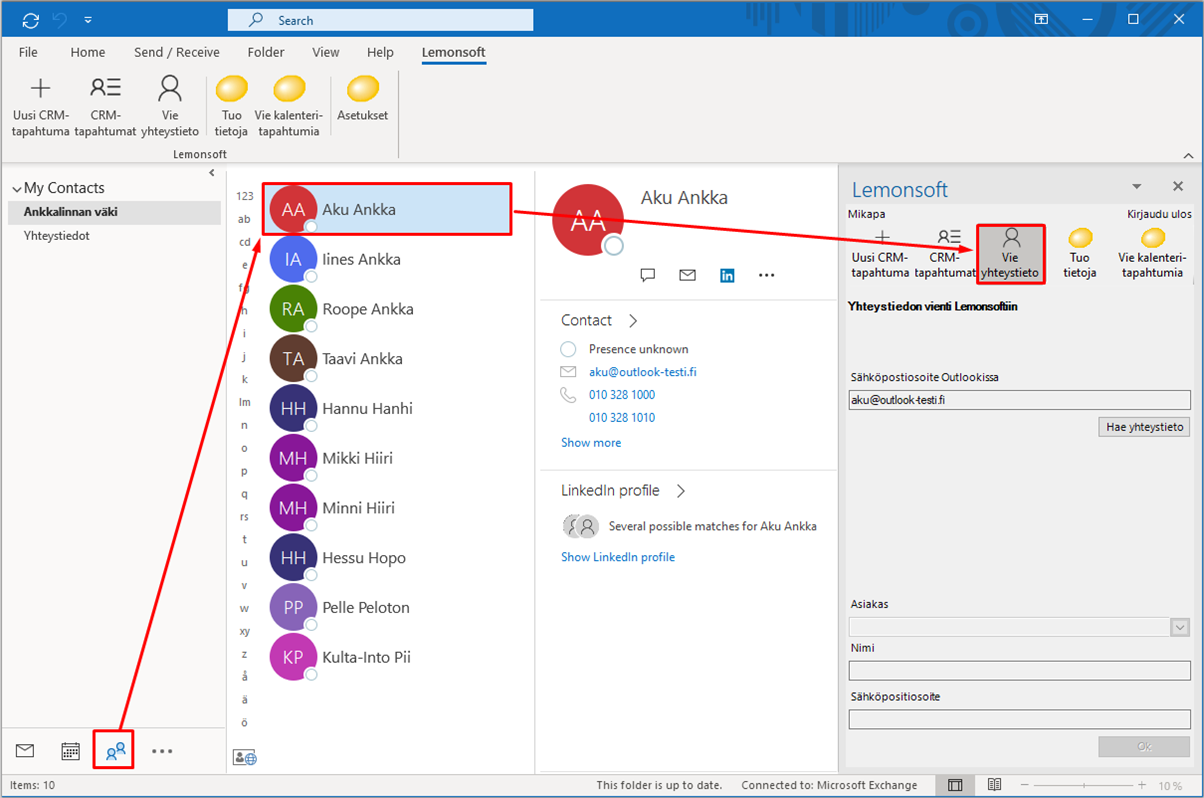
Task: Switch to Mail view
Action: point(25,750)
